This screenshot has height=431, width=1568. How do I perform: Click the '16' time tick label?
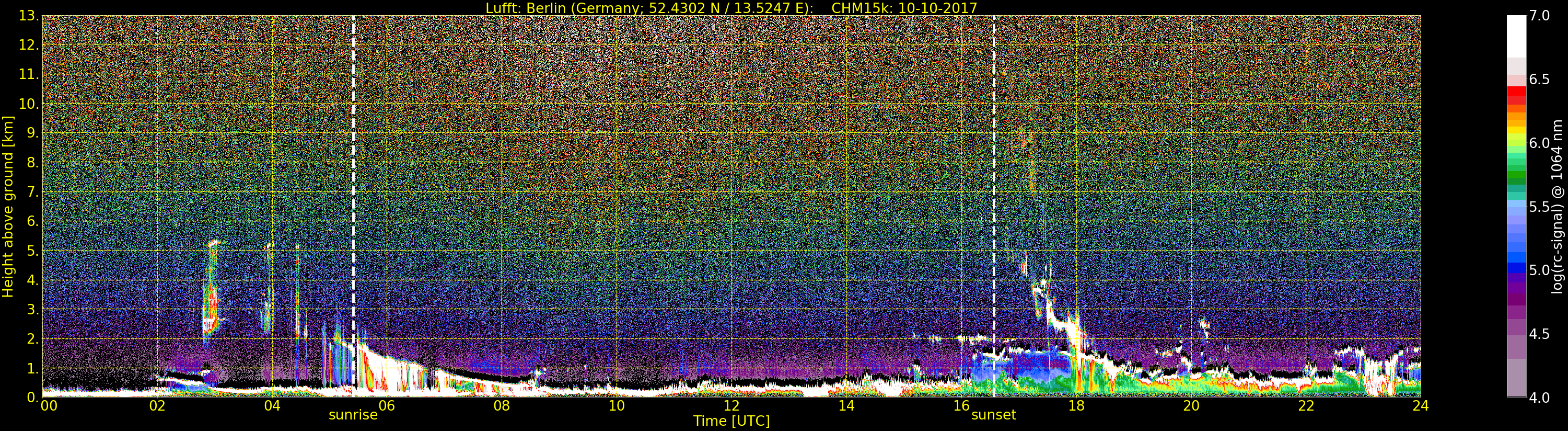pos(961,406)
